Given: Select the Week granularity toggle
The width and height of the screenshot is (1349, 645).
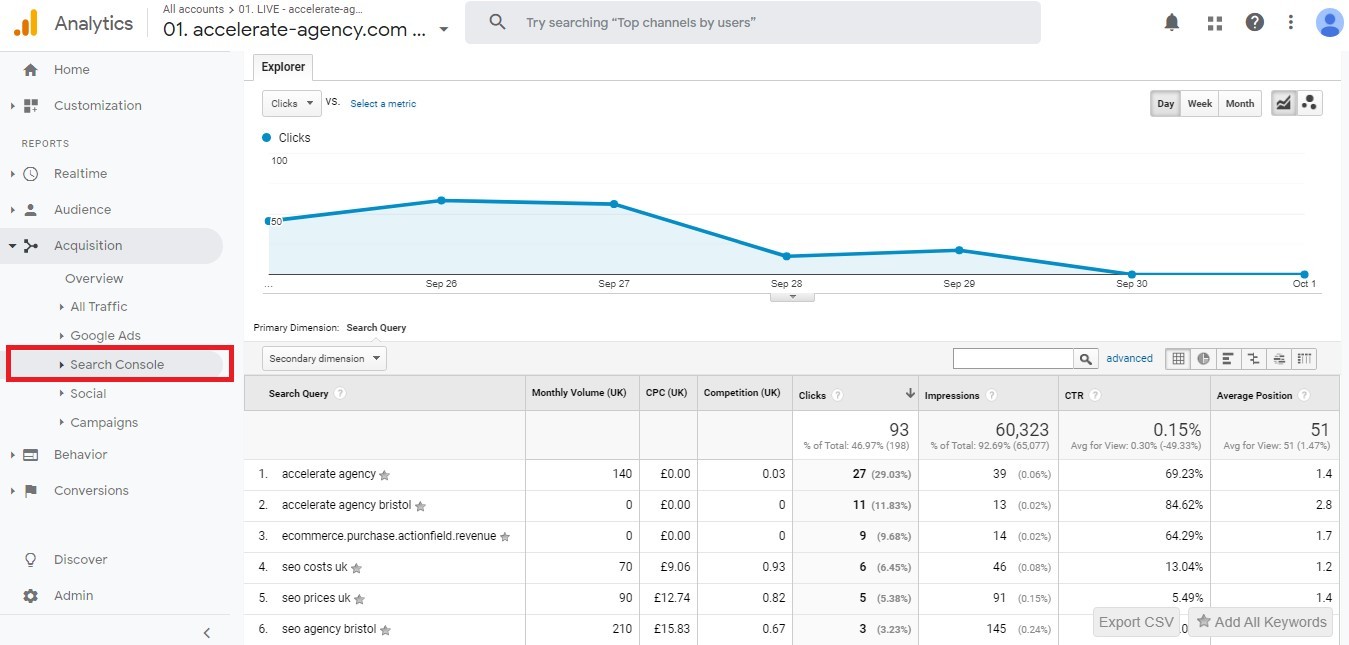Looking at the screenshot, I should pyautogui.click(x=1200, y=103).
